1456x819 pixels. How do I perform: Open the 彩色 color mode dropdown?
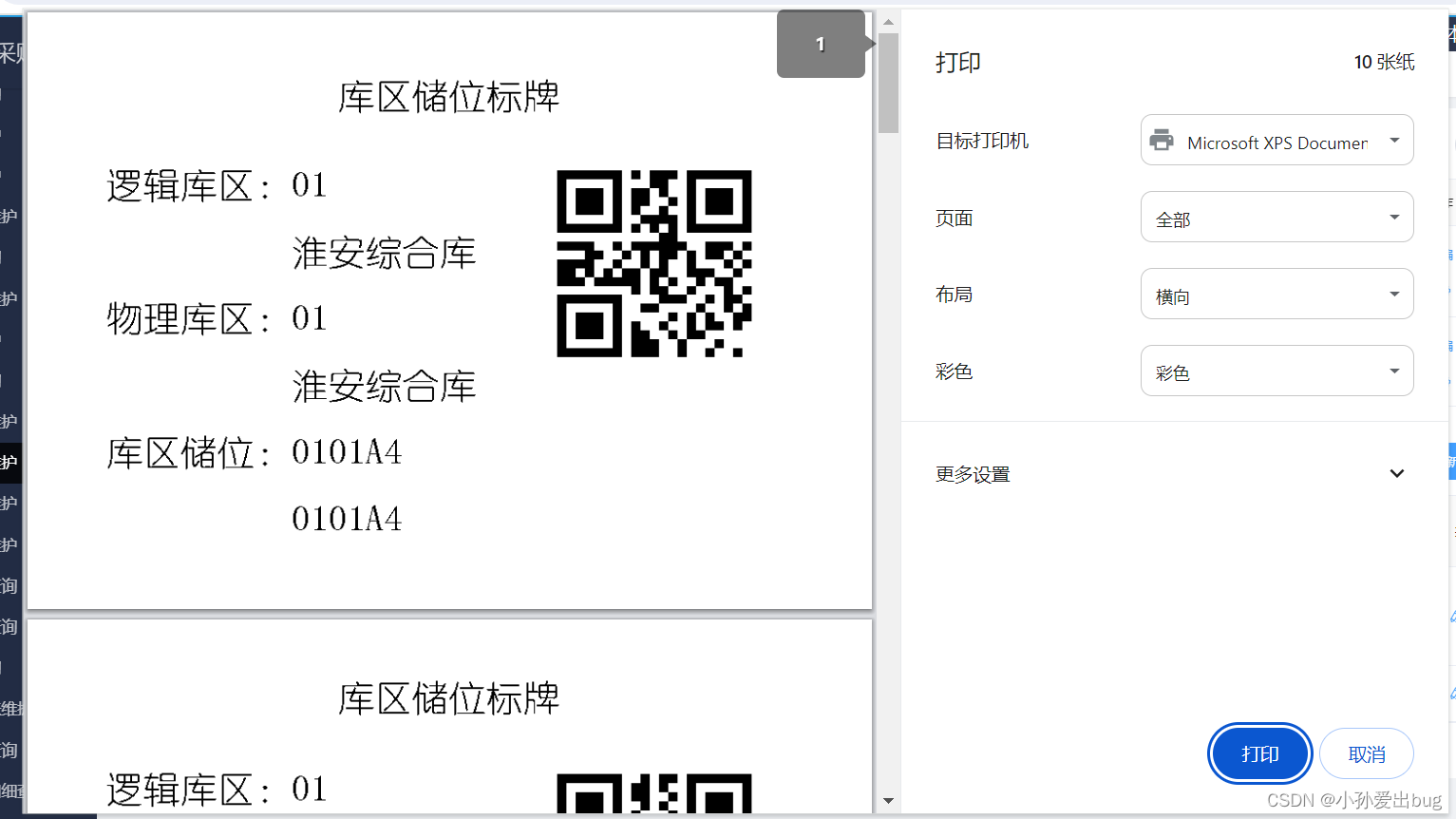[1276, 371]
